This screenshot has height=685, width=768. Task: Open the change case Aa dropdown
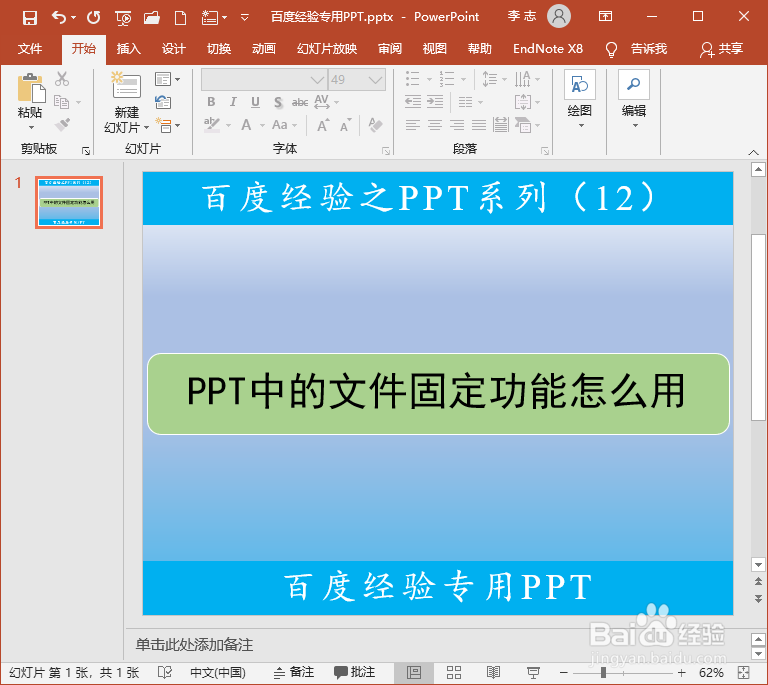pos(284,125)
